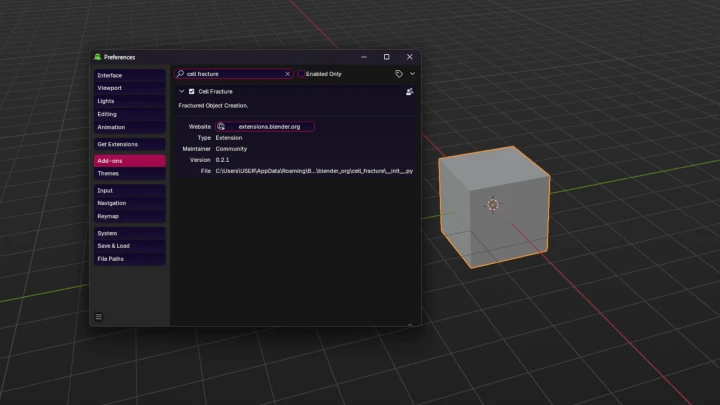
Task: Open the add-on settings dropdown arrow
Action: click(x=412, y=73)
